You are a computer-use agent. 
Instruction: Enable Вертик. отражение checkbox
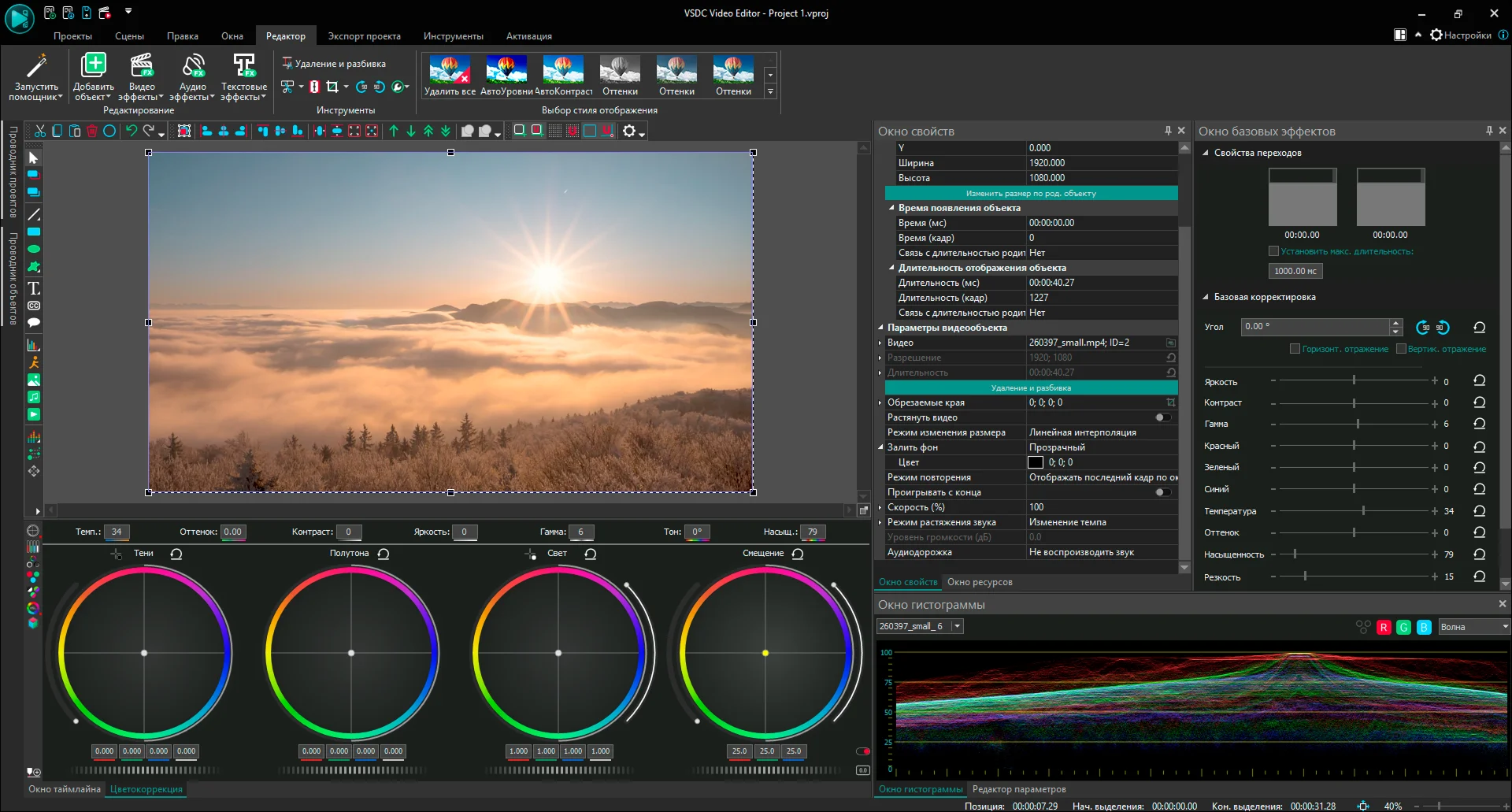tap(1401, 349)
